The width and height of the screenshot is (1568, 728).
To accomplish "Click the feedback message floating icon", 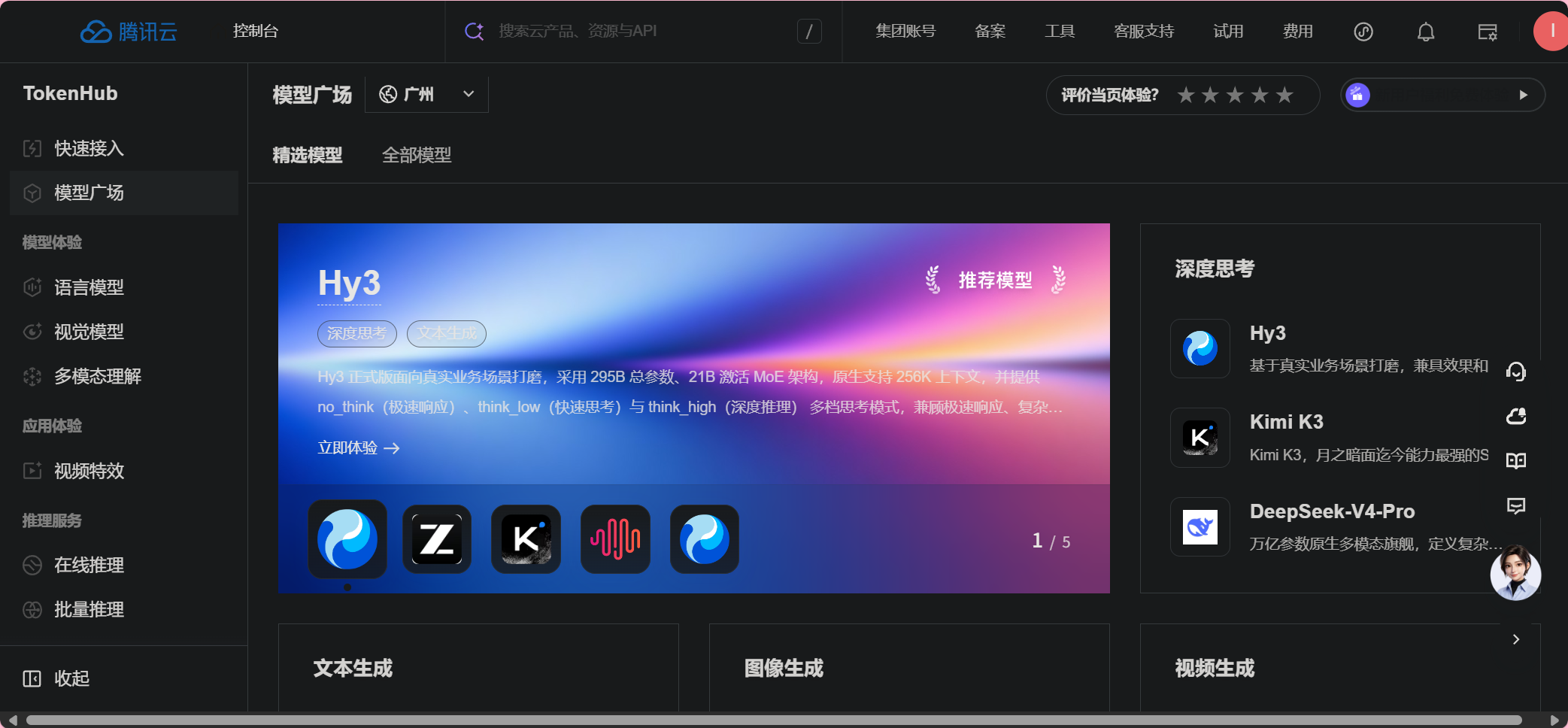I will [x=1516, y=505].
